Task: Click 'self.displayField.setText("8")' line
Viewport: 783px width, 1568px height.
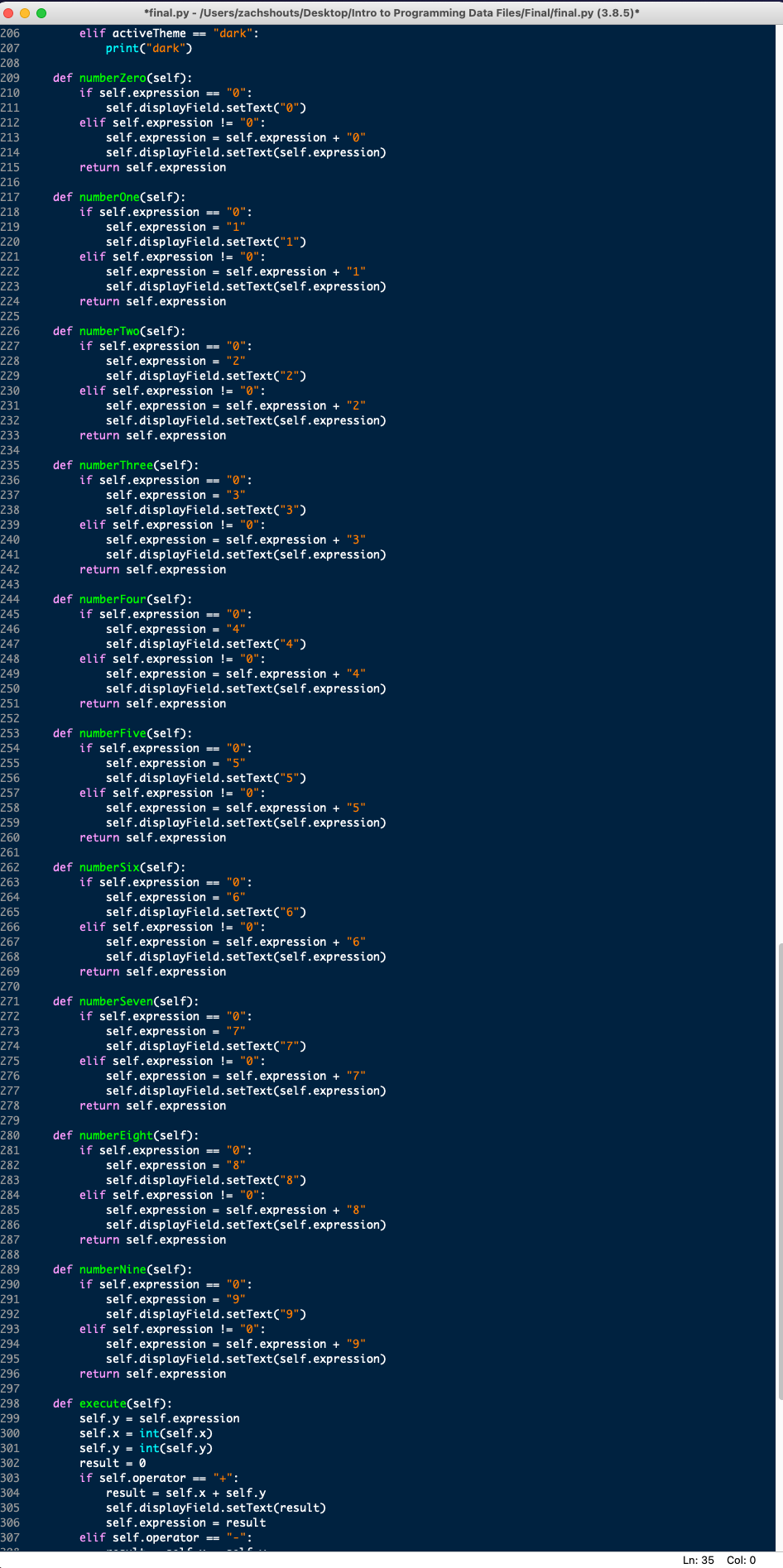Action: 206,1180
